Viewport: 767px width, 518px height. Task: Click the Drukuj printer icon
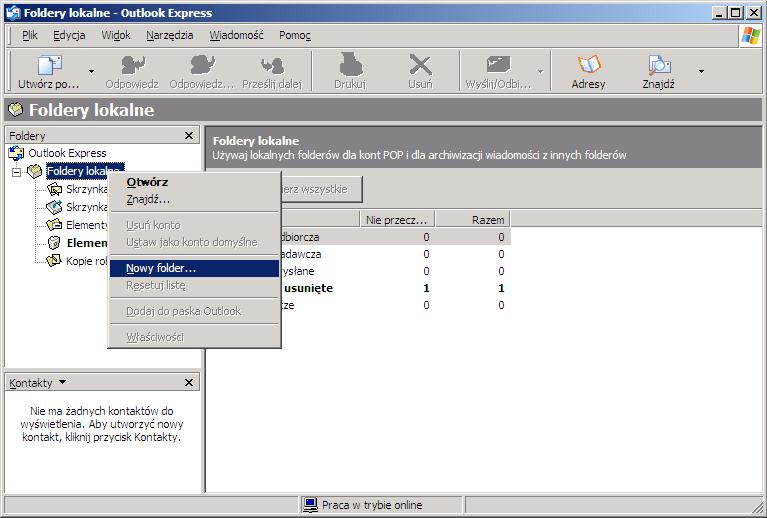point(350,65)
